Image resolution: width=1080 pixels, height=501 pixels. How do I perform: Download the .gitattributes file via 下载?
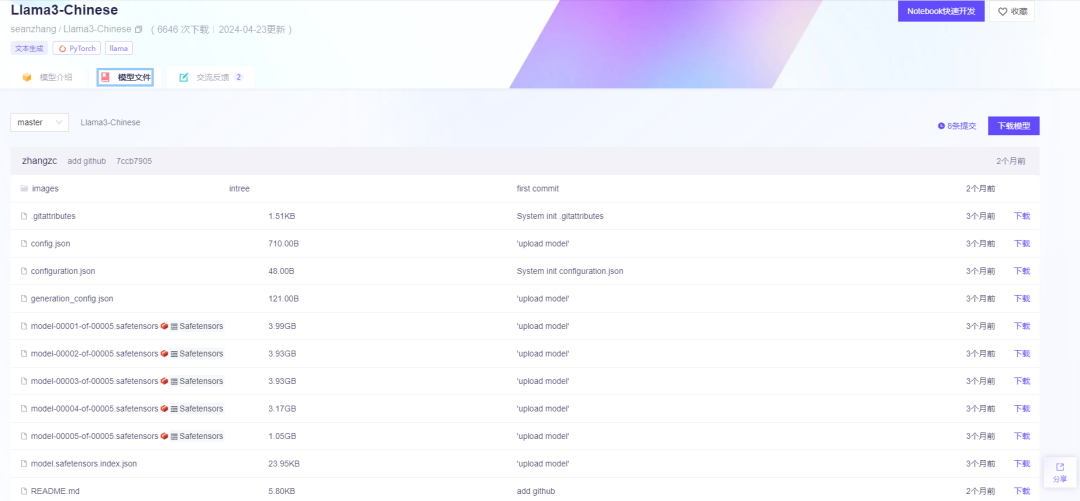pyautogui.click(x=1021, y=216)
